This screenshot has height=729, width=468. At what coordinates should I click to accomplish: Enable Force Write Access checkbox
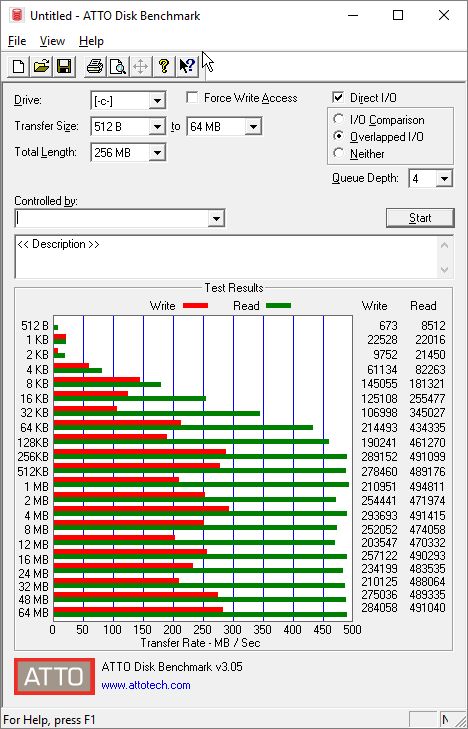tap(192, 98)
